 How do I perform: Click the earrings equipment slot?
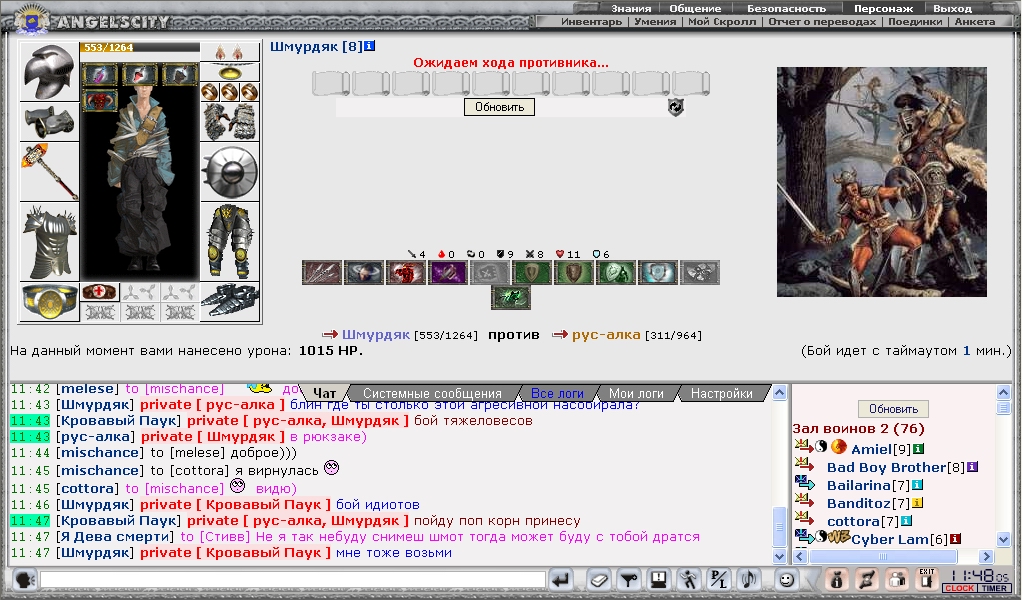230,52
